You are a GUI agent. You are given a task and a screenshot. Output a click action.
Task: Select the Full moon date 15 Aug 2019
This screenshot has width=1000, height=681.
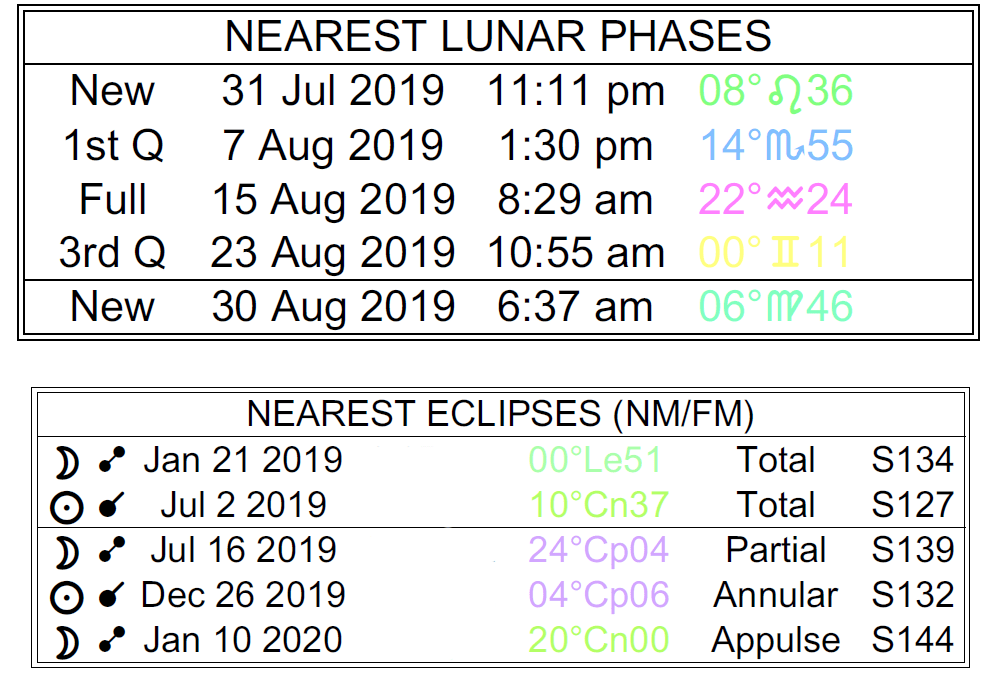[333, 200]
